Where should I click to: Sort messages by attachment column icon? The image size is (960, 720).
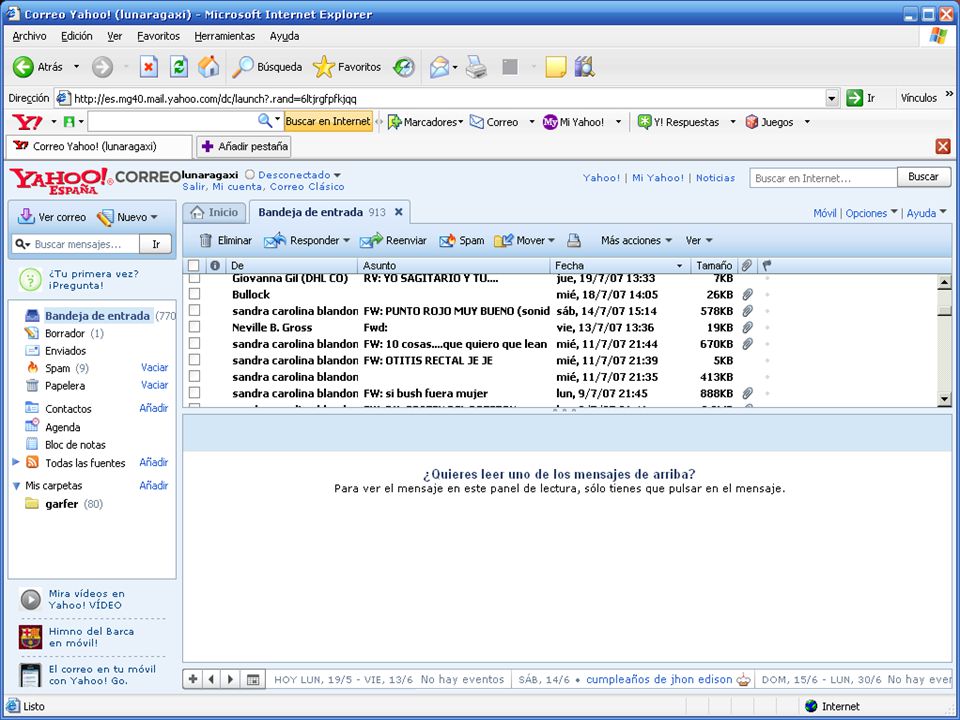(x=746, y=265)
